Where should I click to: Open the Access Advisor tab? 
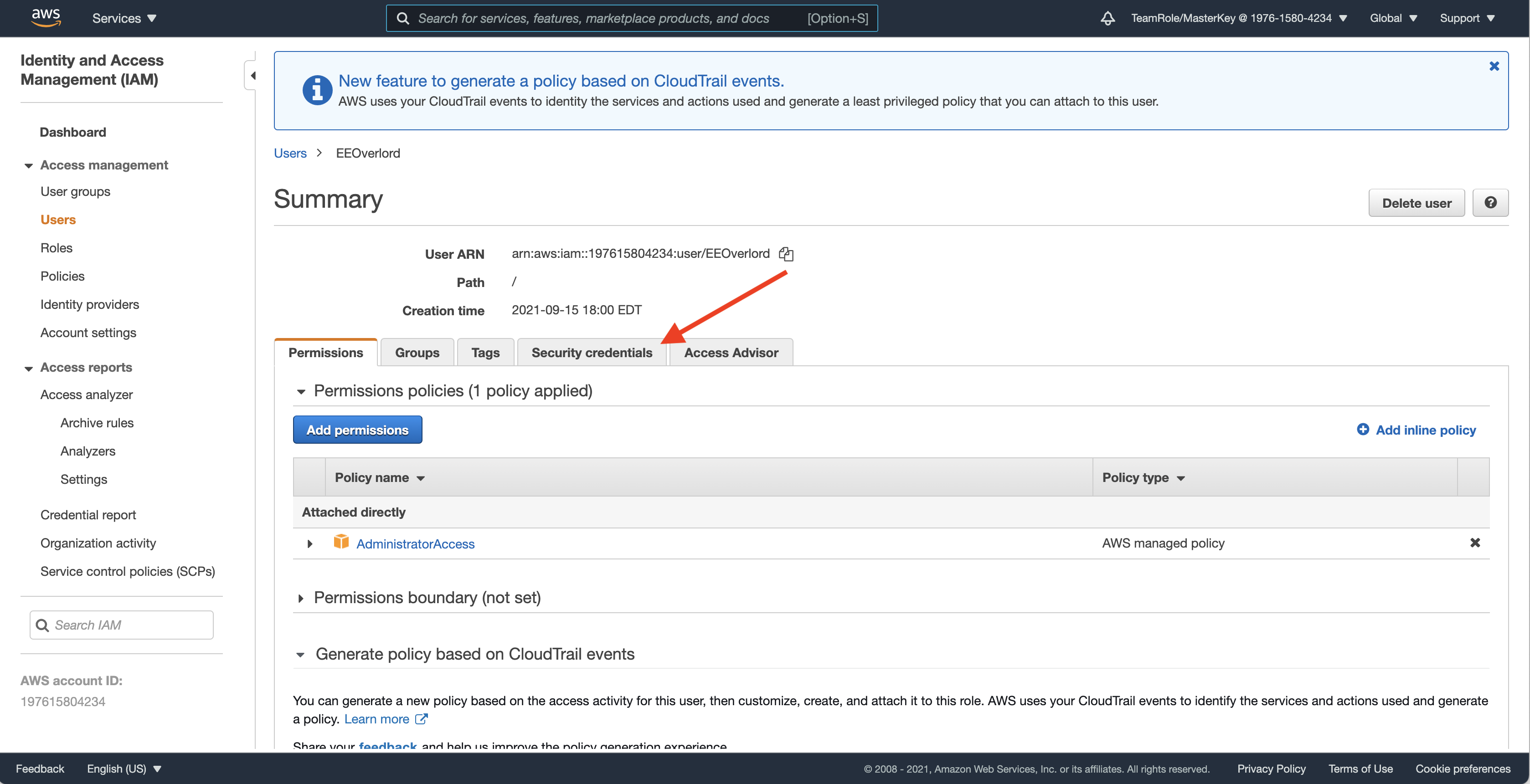click(731, 353)
